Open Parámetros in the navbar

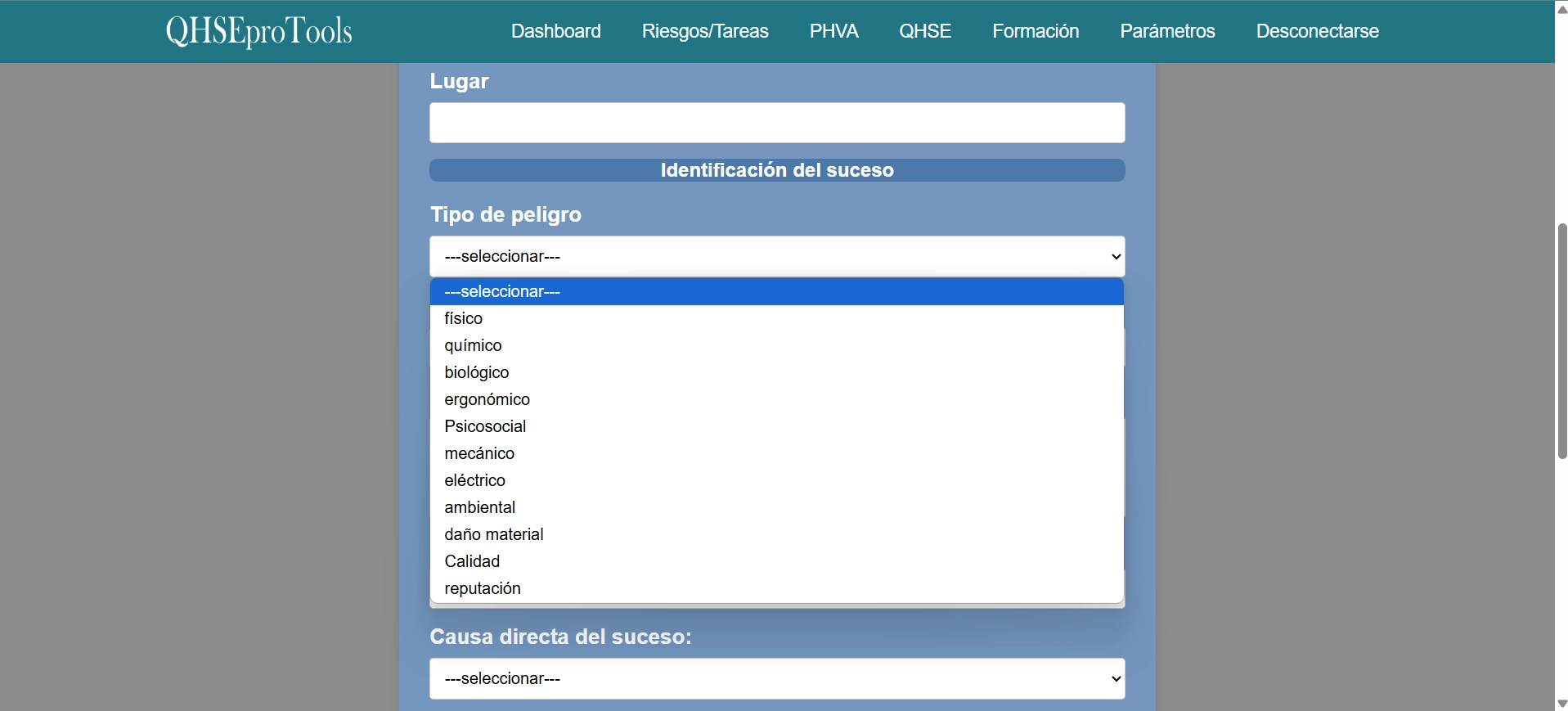coord(1166,31)
